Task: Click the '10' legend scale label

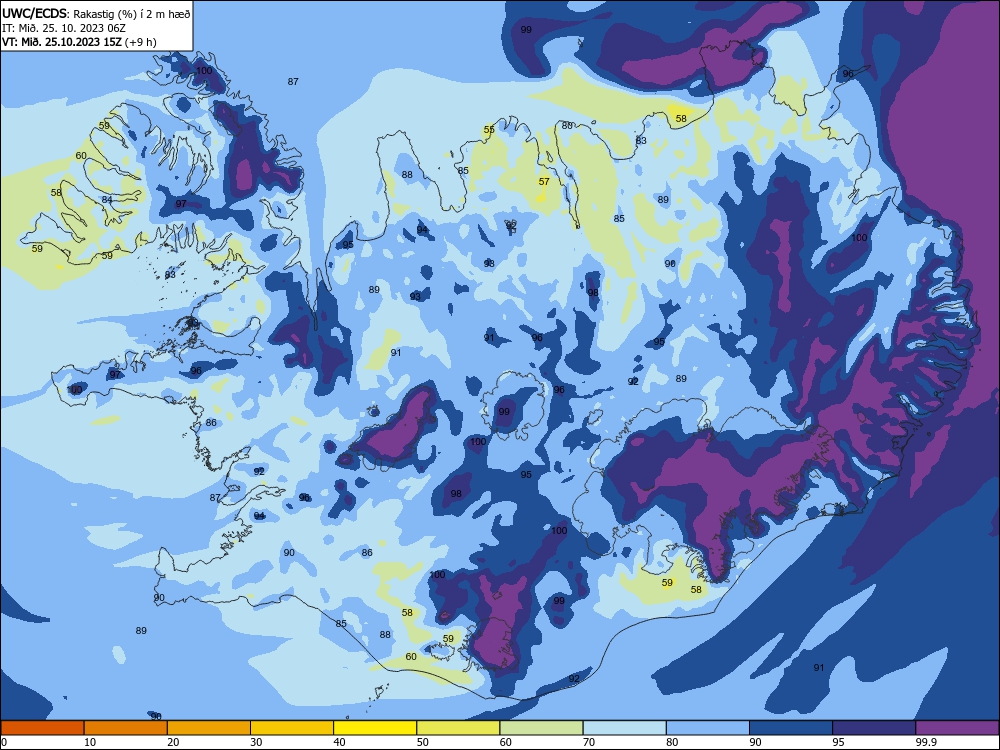Action: [x=90, y=742]
